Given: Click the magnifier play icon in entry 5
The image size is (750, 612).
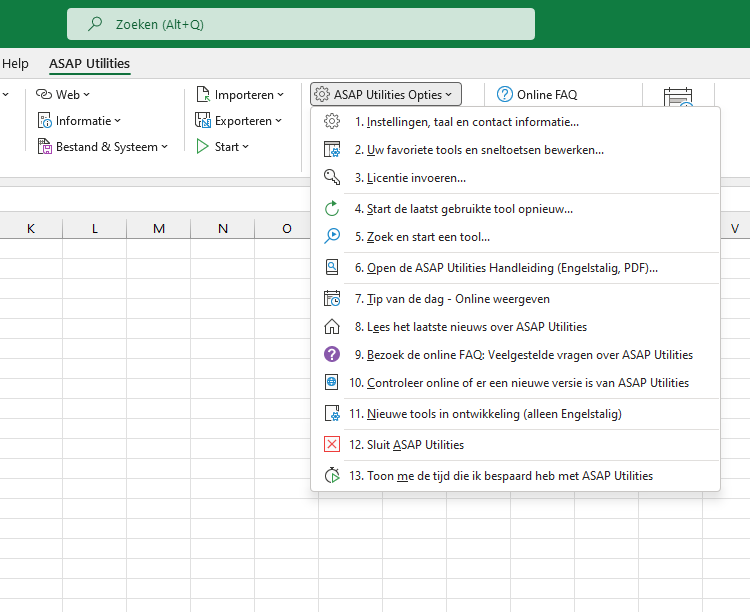Looking at the screenshot, I should [x=331, y=236].
